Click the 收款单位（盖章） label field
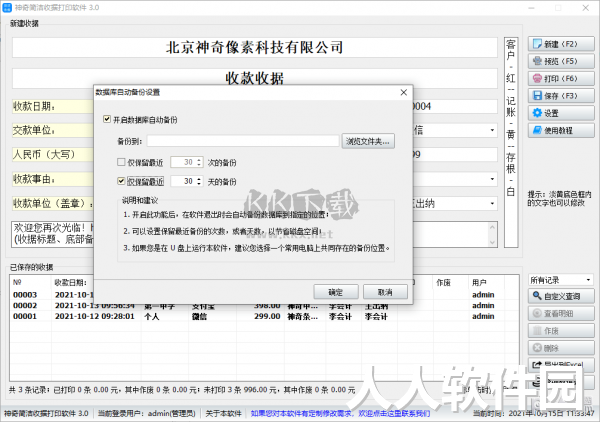 tap(52, 204)
